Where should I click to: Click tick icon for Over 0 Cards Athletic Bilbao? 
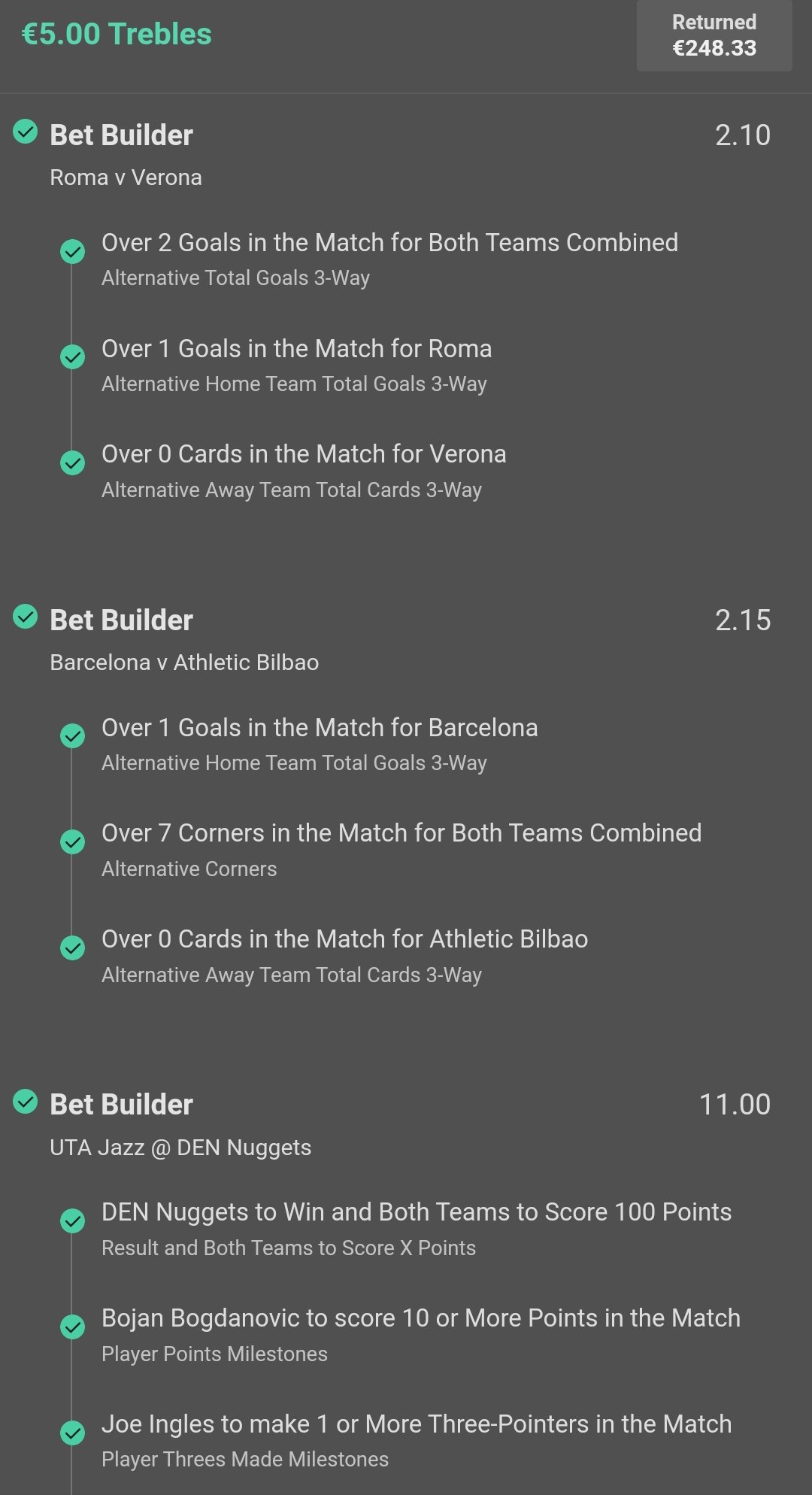72,948
